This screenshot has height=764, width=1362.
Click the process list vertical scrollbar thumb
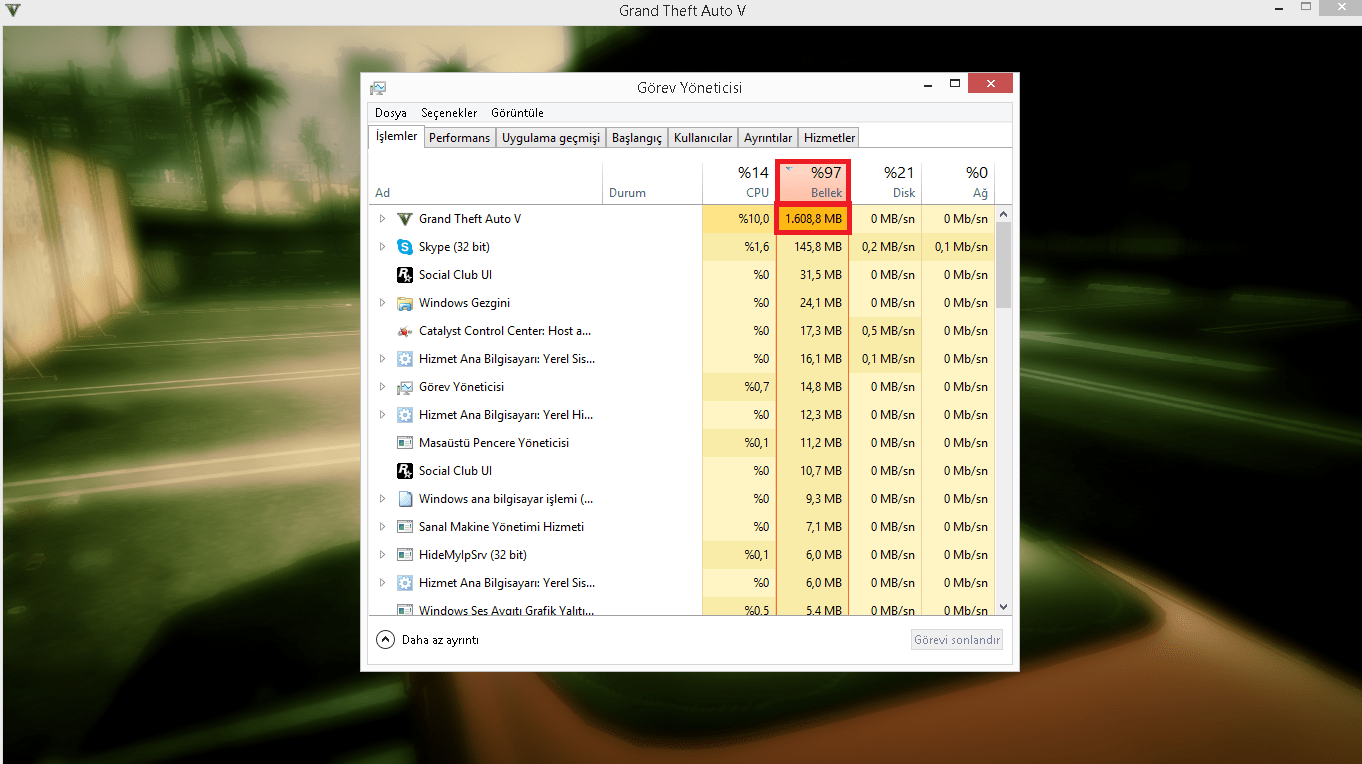[1005, 265]
